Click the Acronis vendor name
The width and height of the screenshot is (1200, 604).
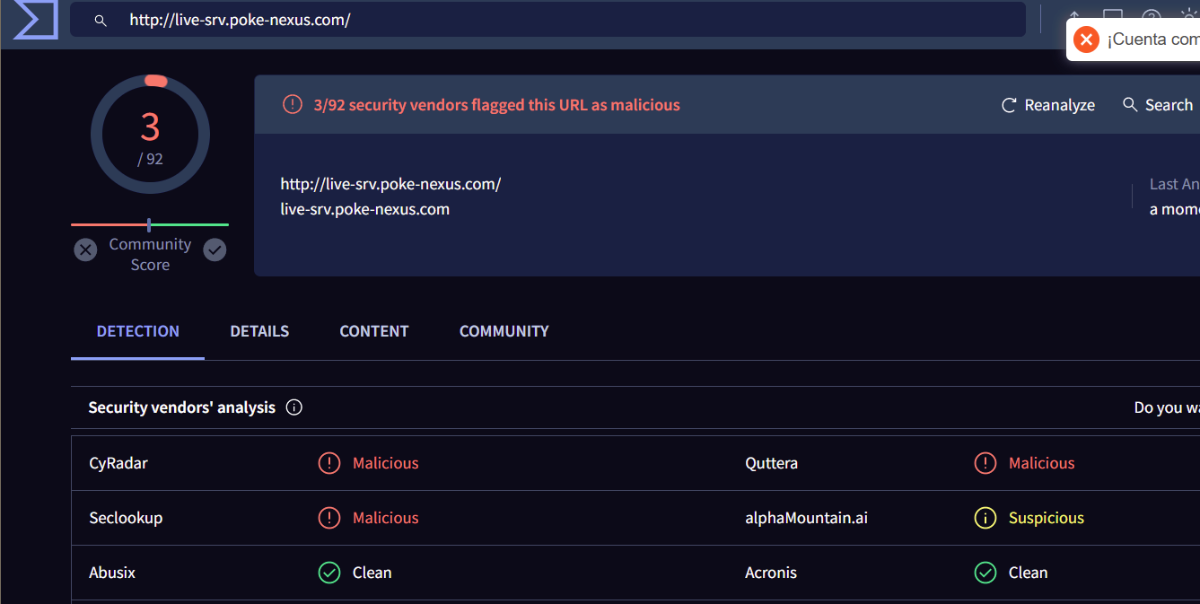point(771,573)
